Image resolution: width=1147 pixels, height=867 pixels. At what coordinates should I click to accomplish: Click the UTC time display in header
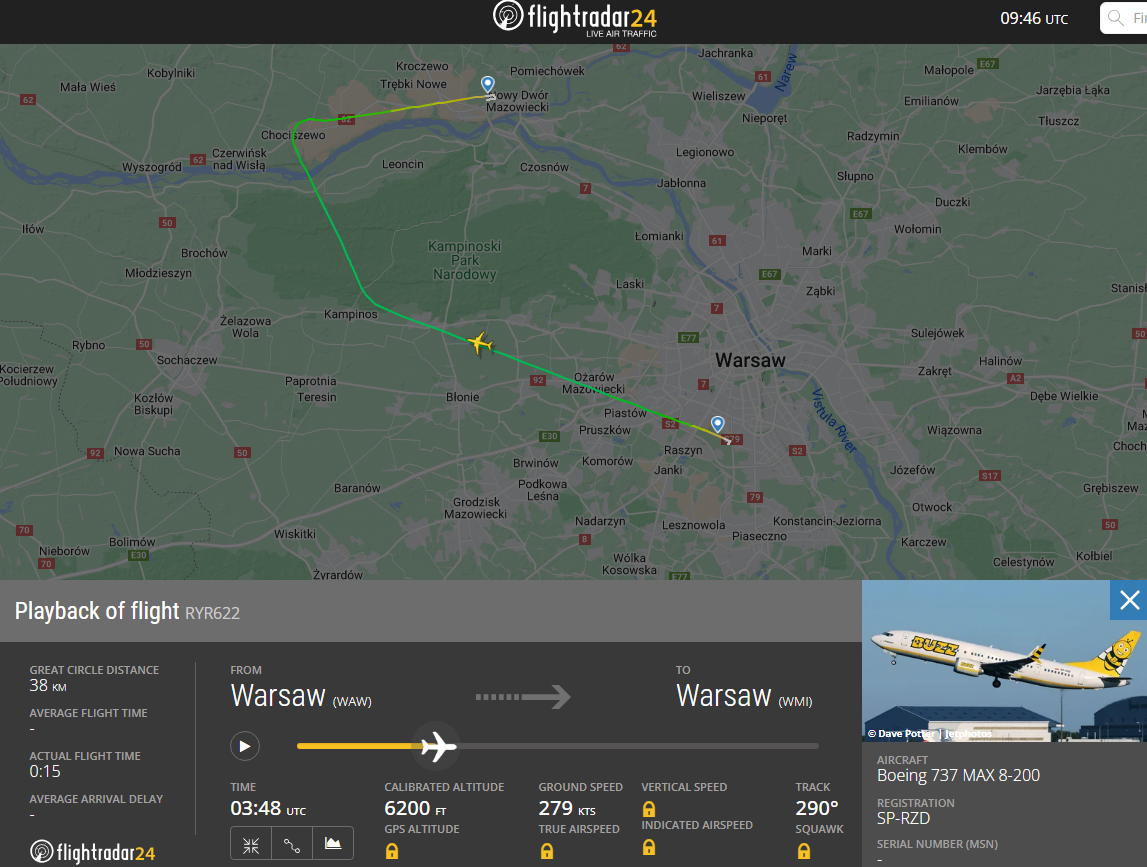[x=1034, y=19]
